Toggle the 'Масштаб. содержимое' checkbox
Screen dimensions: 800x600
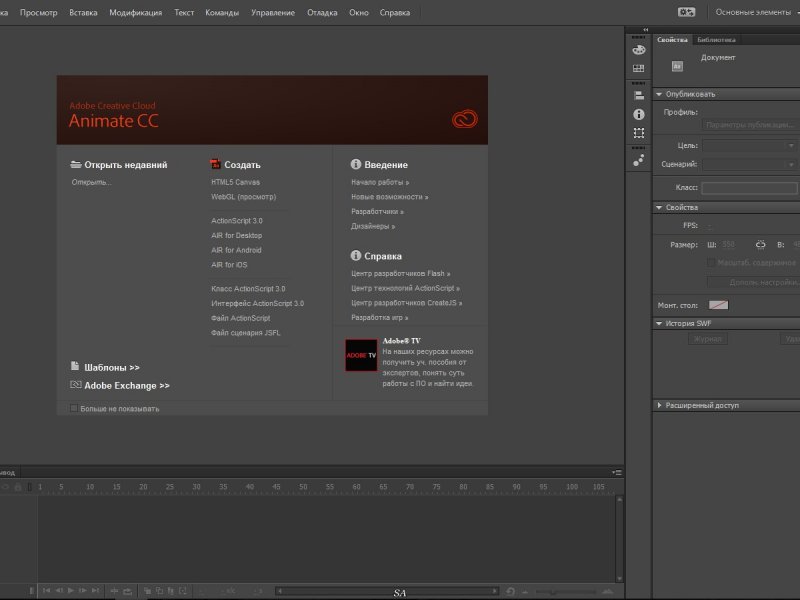click(x=711, y=262)
